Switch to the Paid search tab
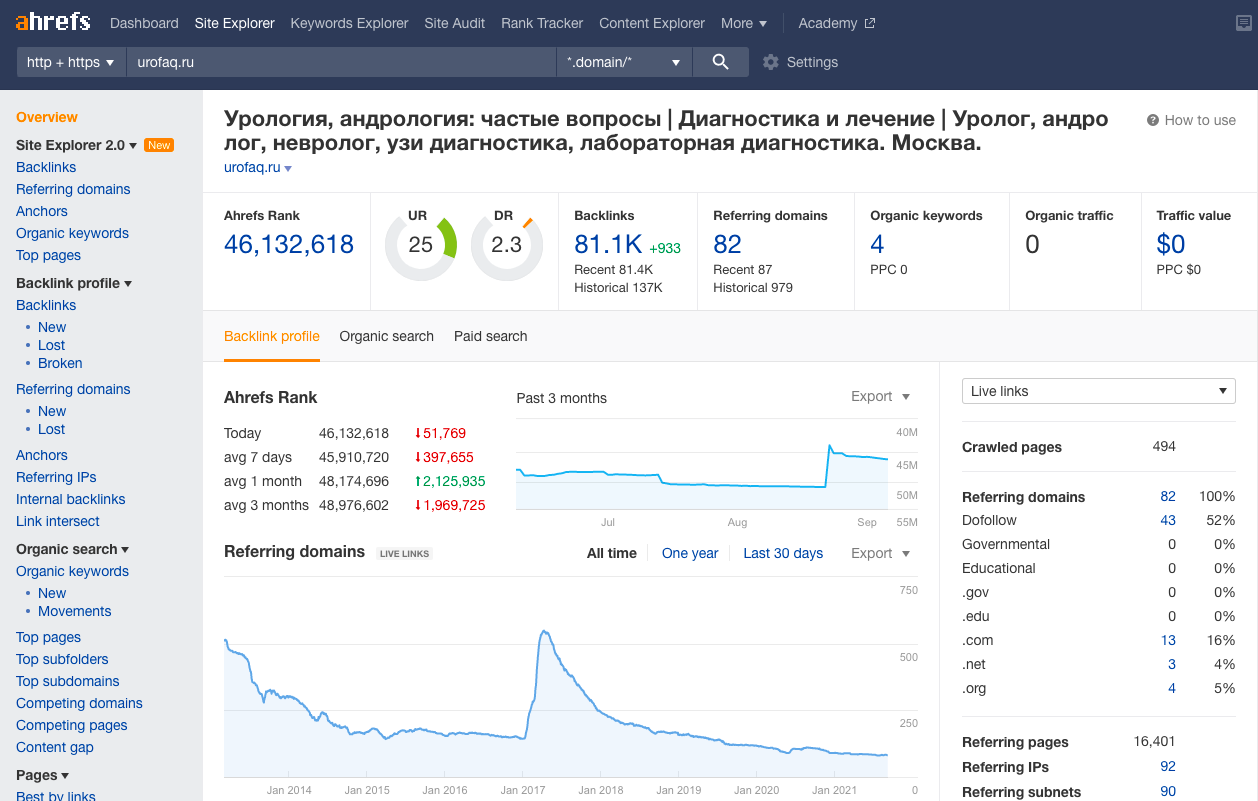 click(x=491, y=336)
